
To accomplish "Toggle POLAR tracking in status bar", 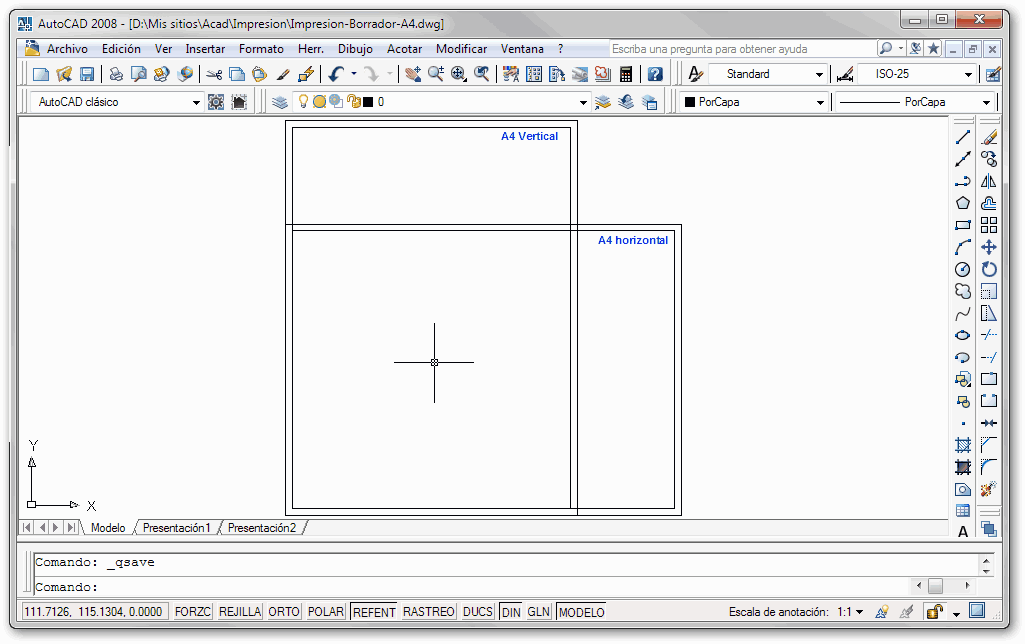I will tap(326, 612).
